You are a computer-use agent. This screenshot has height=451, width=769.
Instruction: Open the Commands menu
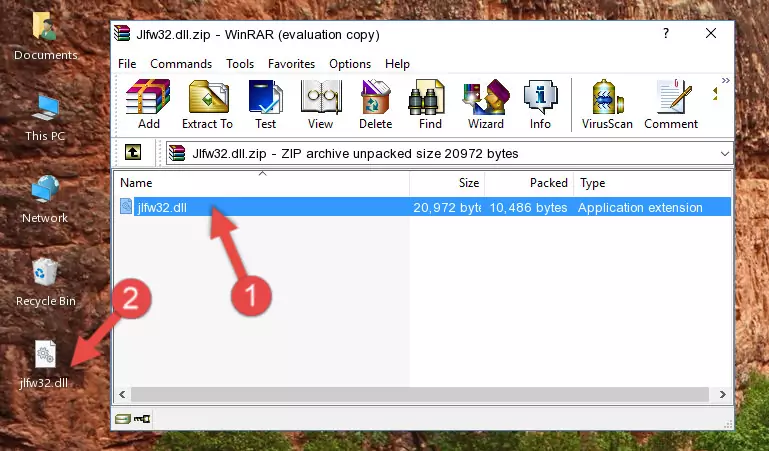(x=181, y=64)
